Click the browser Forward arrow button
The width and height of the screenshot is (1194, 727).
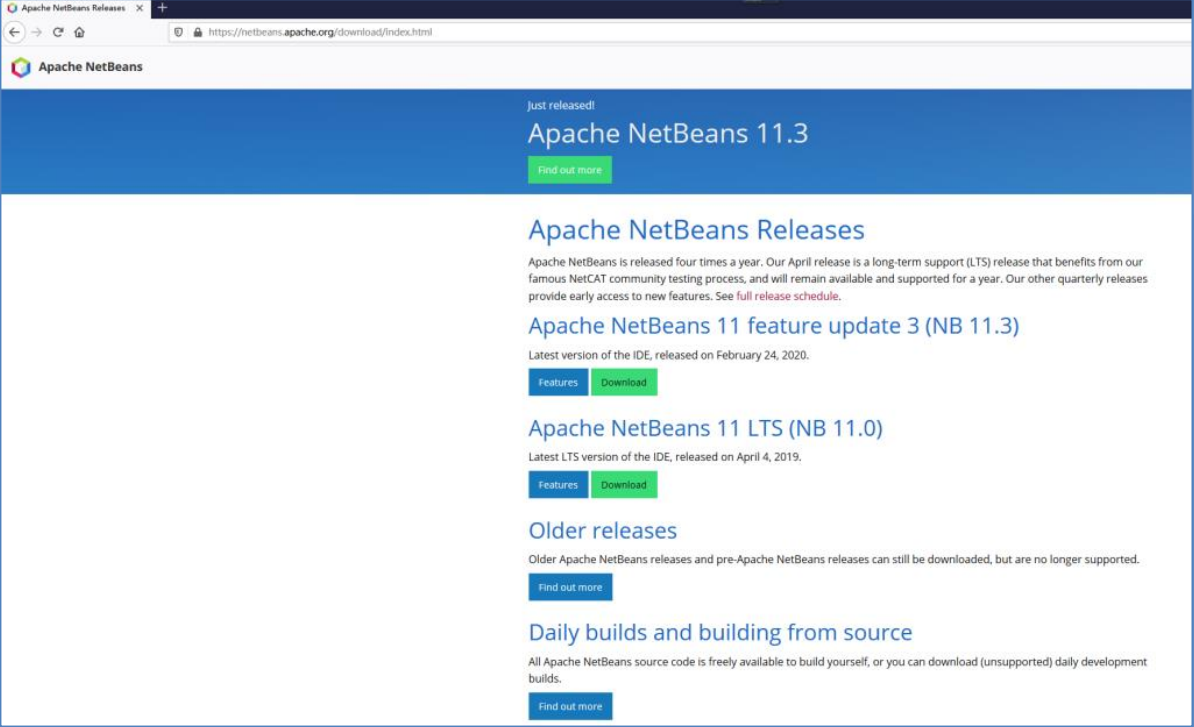point(37,32)
